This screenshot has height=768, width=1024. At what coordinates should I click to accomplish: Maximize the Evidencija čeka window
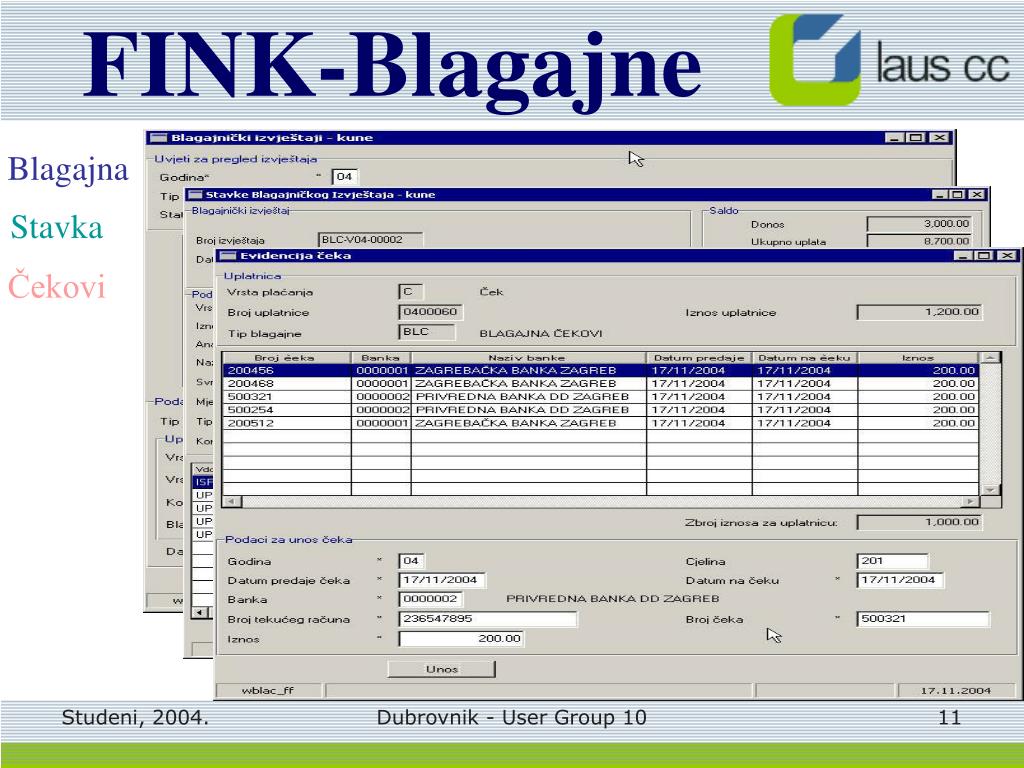point(985,255)
